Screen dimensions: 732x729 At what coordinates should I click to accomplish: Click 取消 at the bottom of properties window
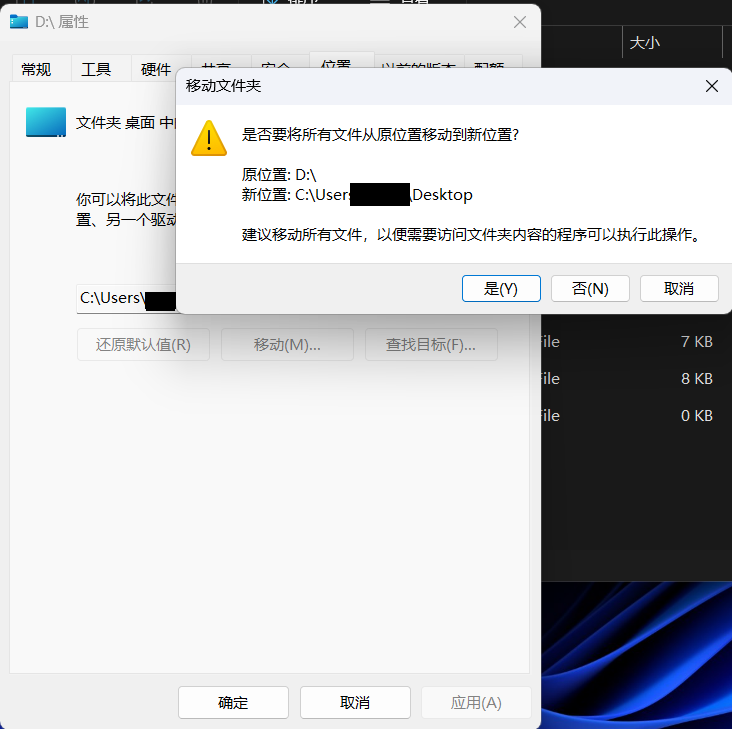(355, 702)
